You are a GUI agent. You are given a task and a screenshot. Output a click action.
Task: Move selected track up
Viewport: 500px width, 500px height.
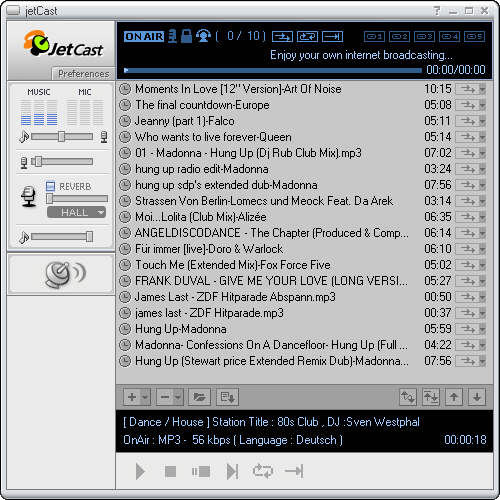[454, 397]
